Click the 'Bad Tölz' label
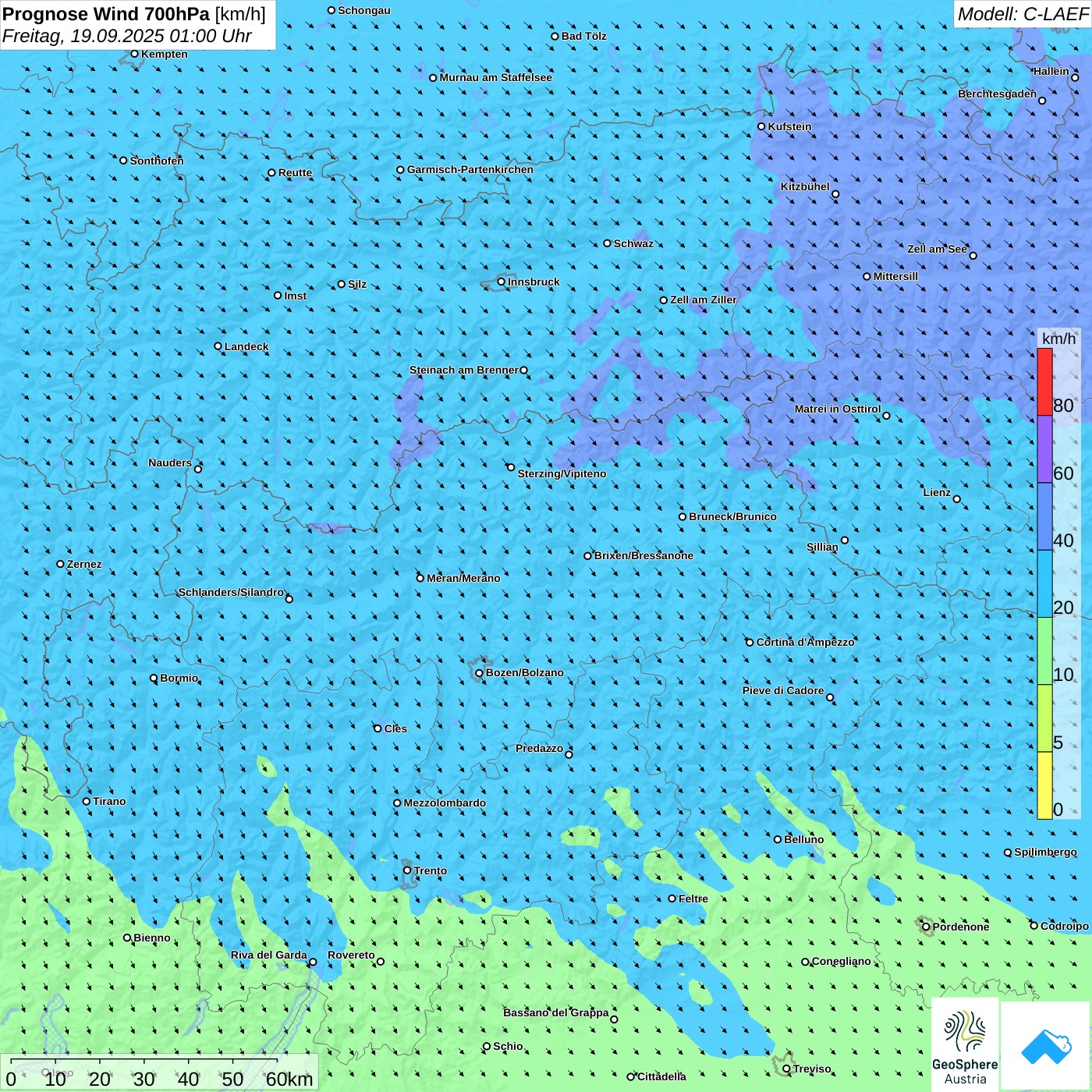 click(584, 36)
